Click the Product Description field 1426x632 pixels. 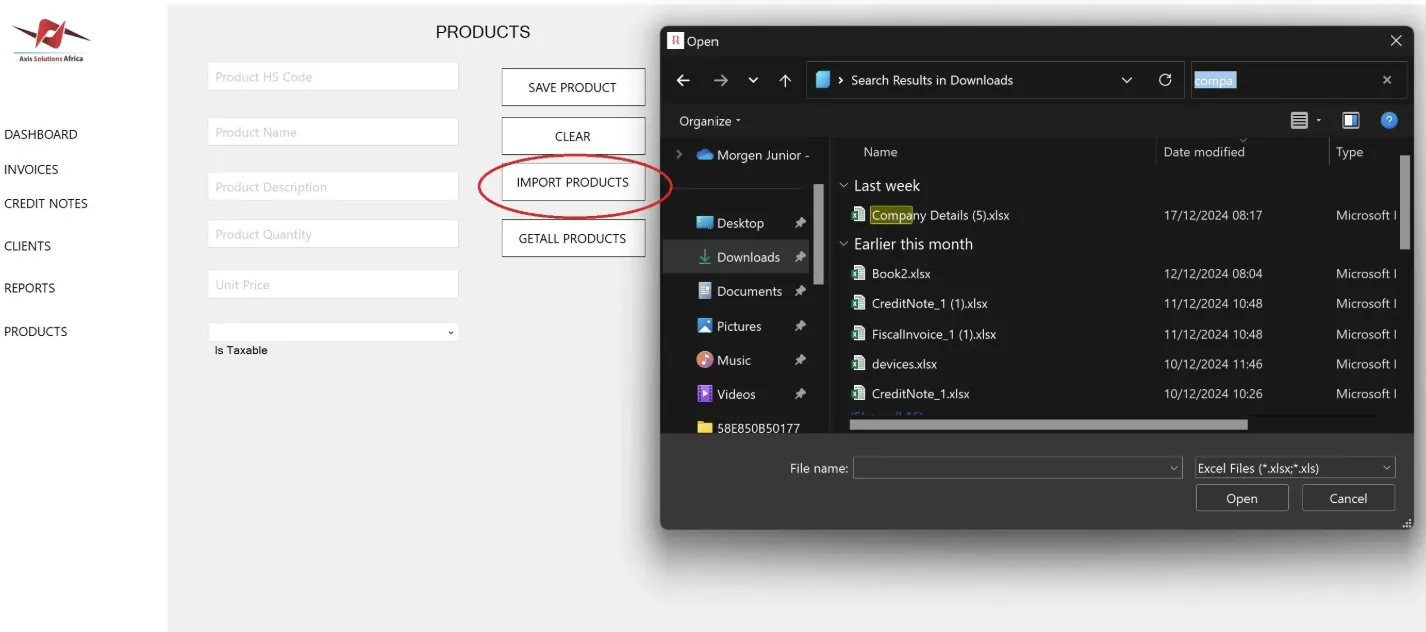(x=333, y=187)
